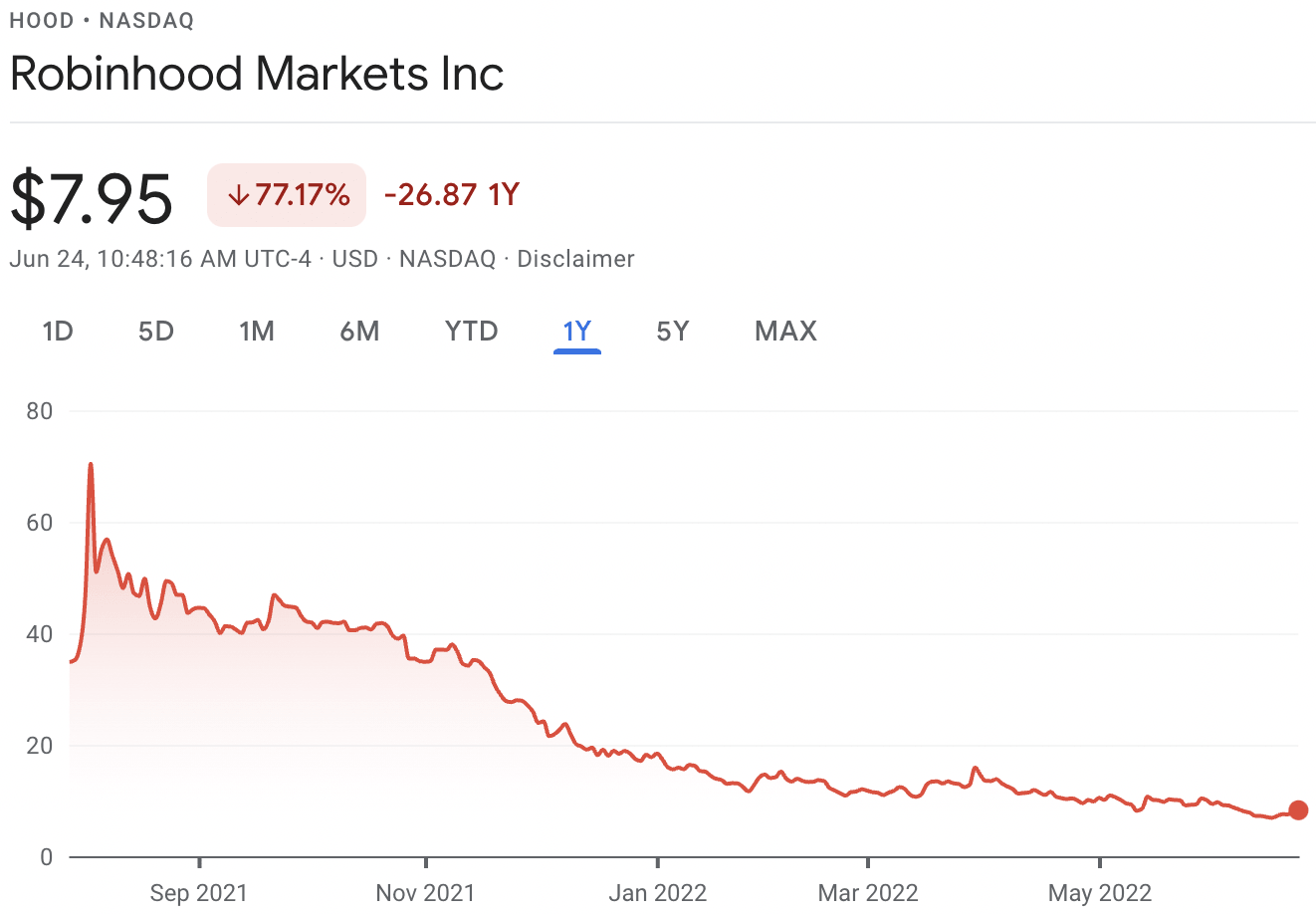The width and height of the screenshot is (1316, 914).
Task: Switch to the 5Y time range
Action: (672, 331)
